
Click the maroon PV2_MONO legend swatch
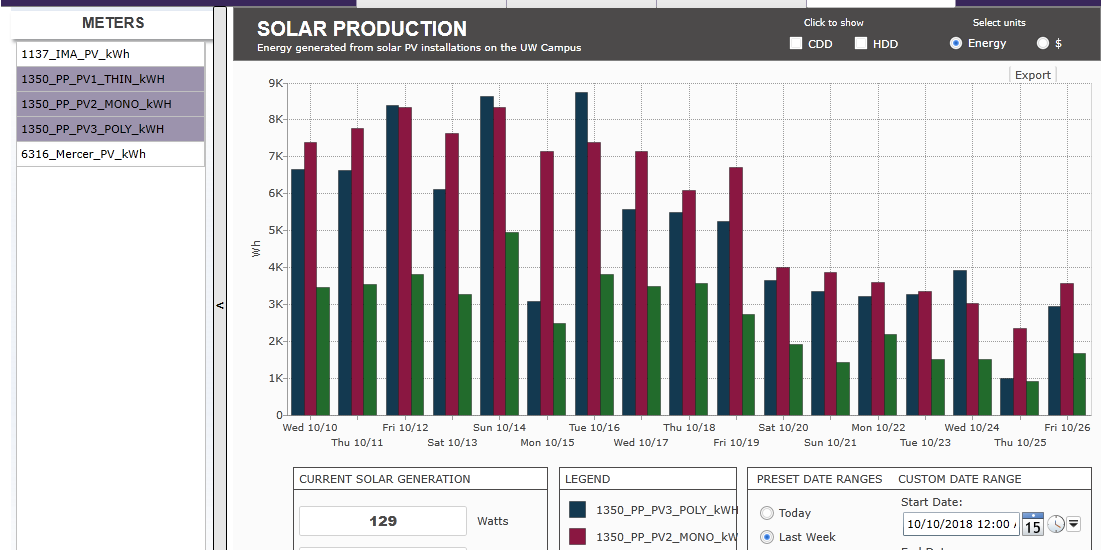tap(577, 537)
